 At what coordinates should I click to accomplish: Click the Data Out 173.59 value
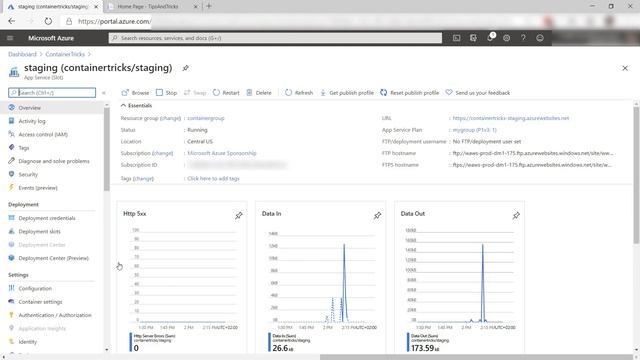425,348
